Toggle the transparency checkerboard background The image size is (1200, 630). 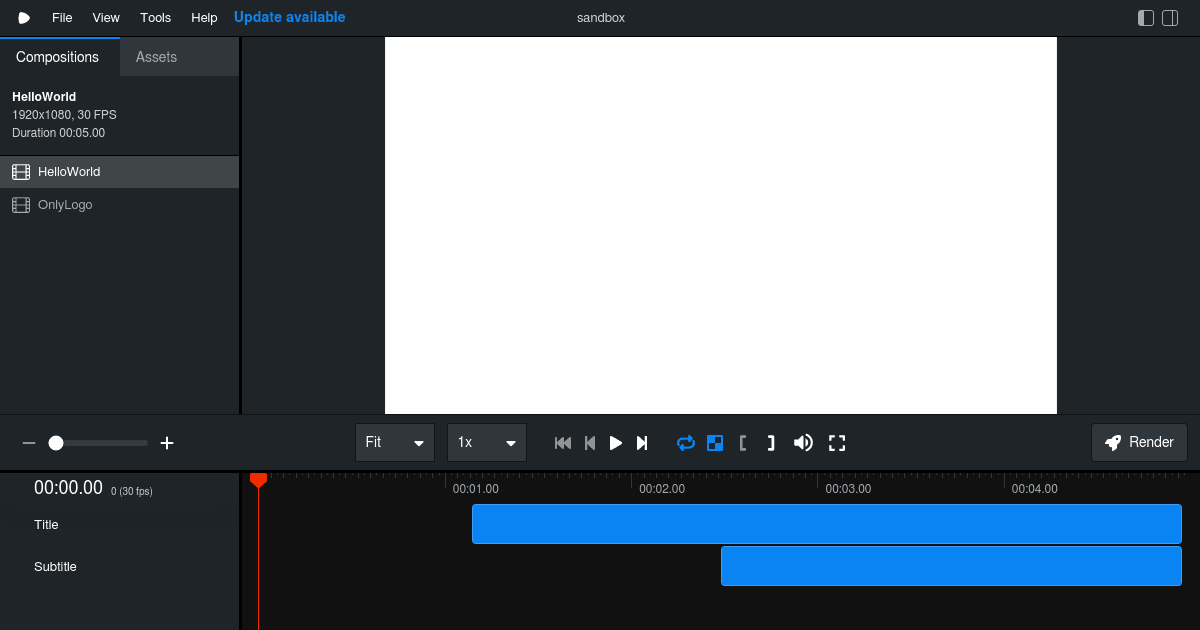click(715, 442)
